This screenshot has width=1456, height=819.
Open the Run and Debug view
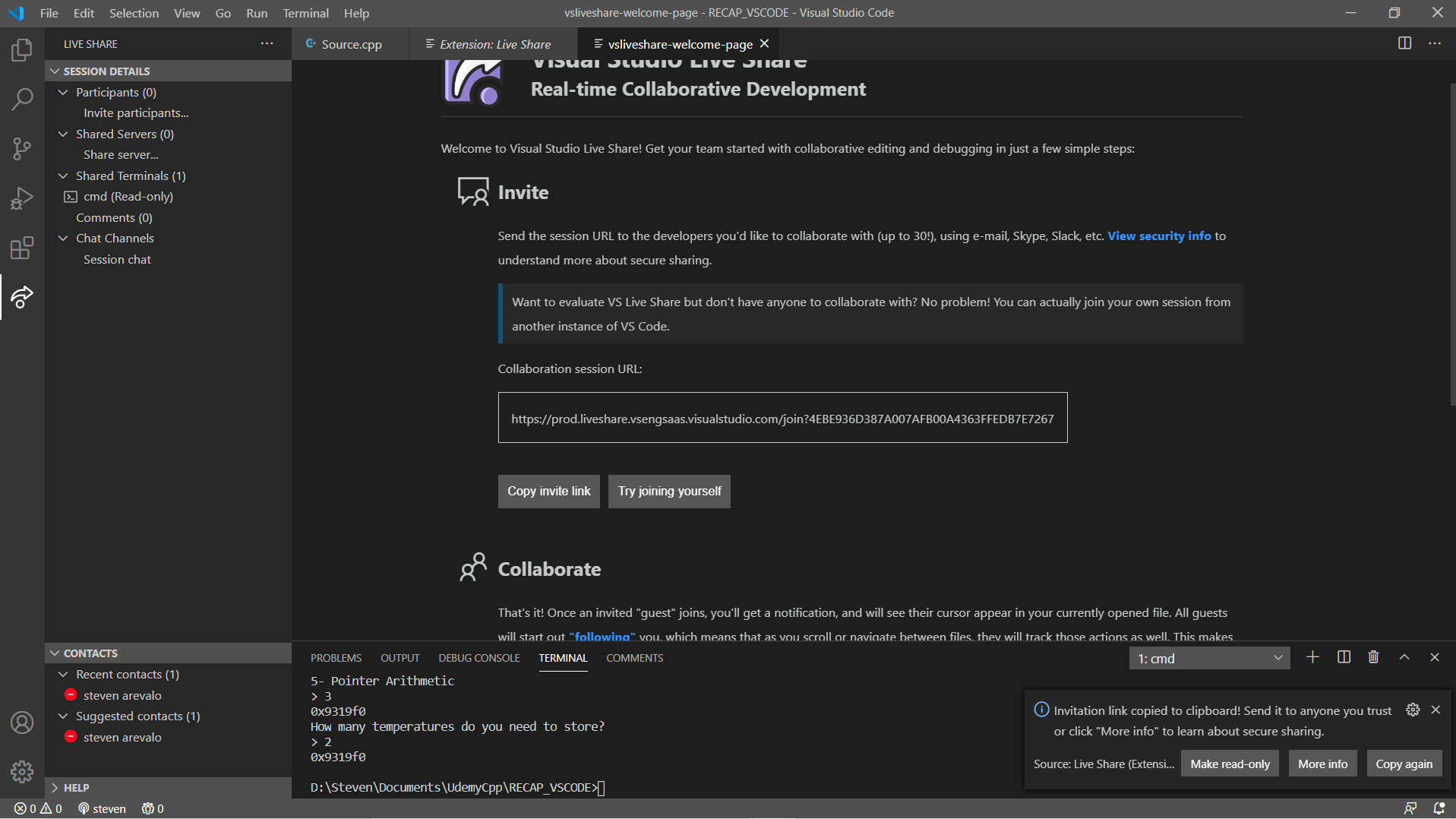(22, 198)
